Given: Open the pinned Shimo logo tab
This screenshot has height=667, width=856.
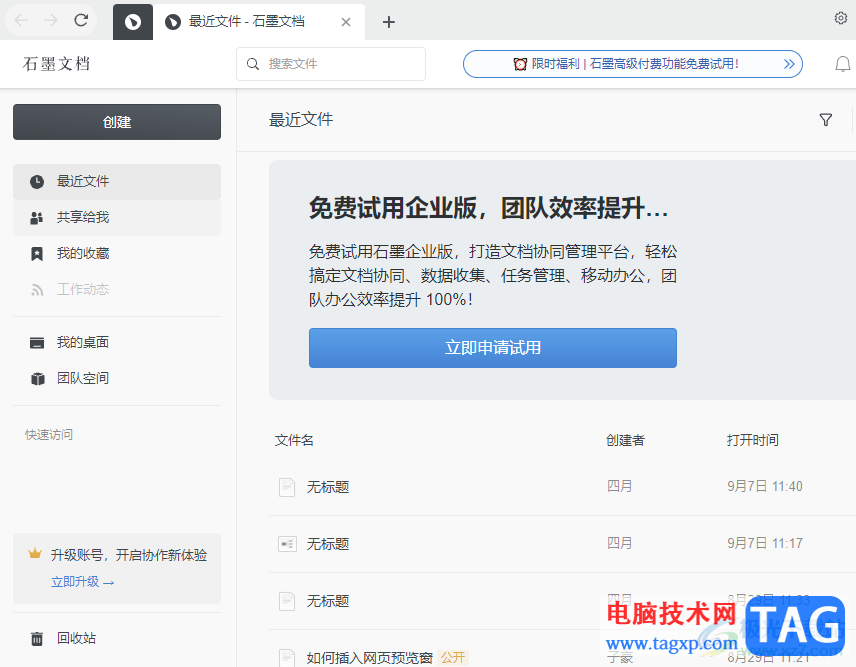Looking at the screenshot, I should coord(133,22).
